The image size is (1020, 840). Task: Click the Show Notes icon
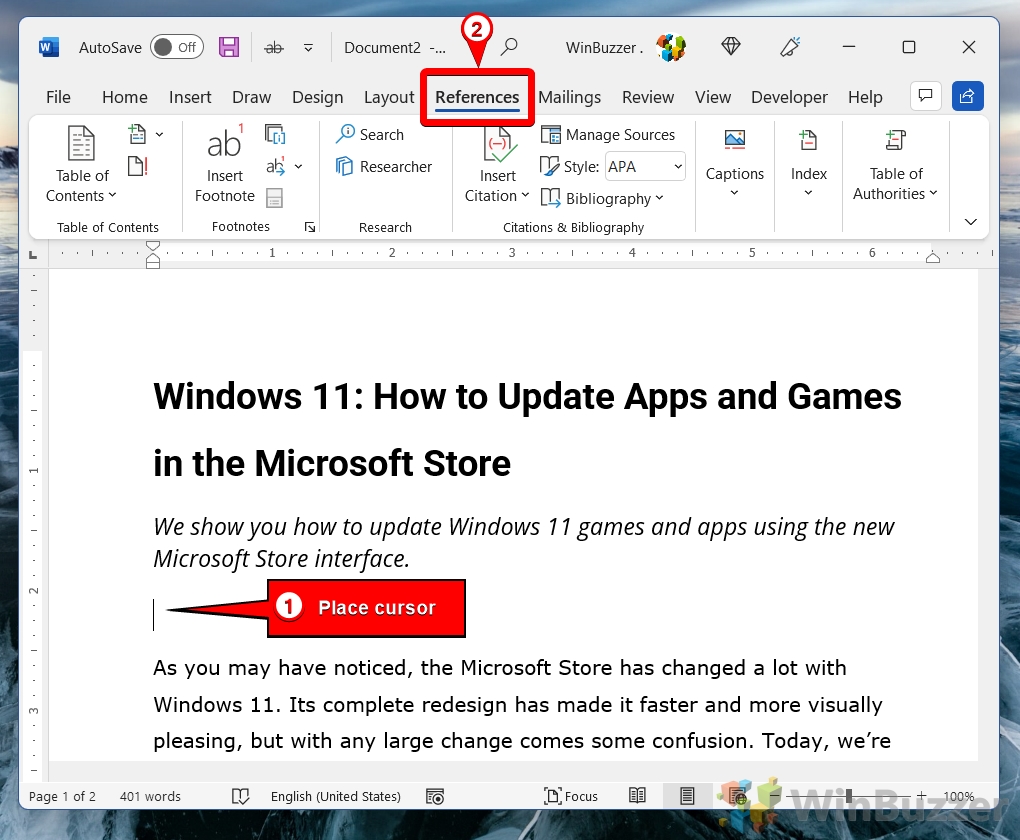(275, 198)
